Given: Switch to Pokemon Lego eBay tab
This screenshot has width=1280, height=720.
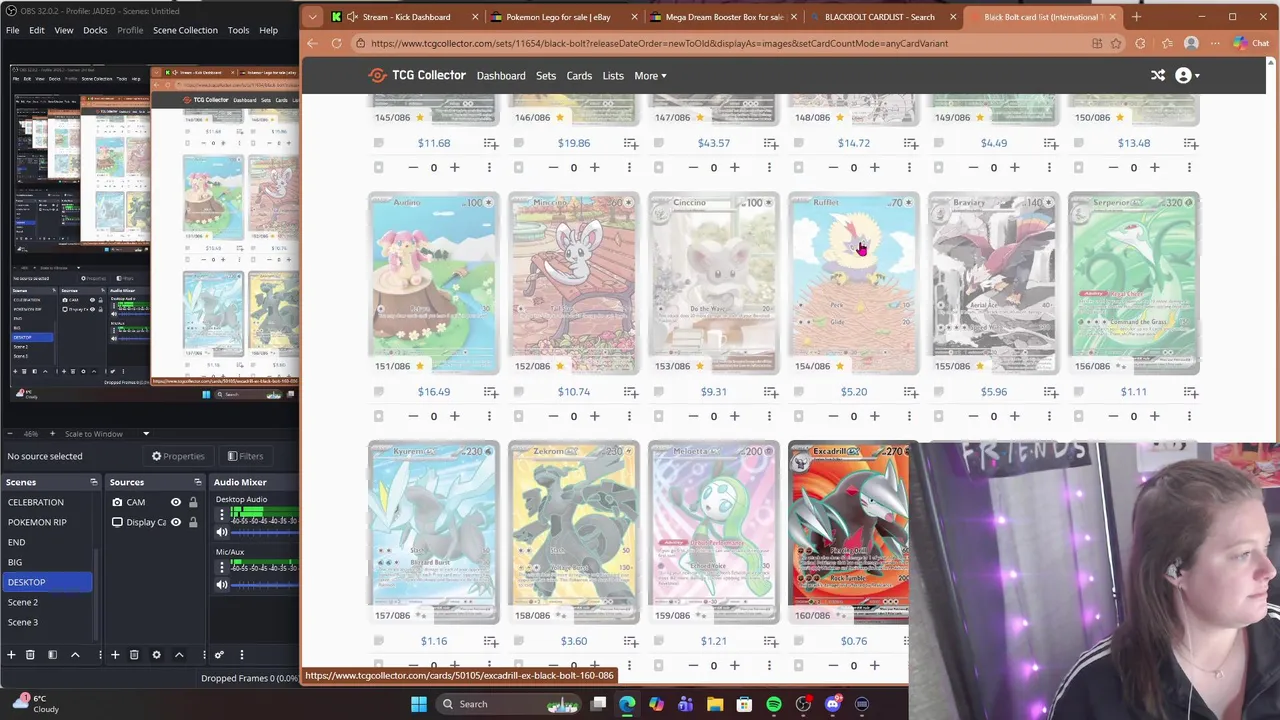Looking at the screenshot, I should pyautogui.click(x=558, y=17).
